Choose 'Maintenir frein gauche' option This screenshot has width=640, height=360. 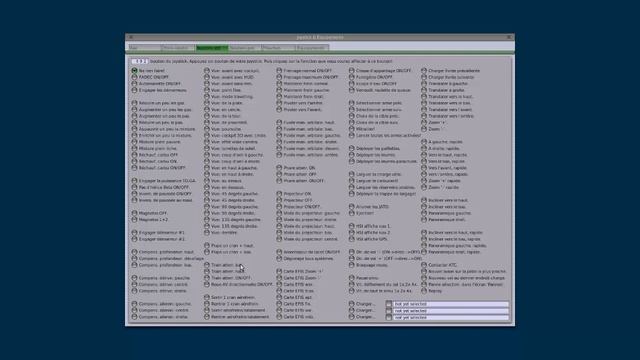(279, 90)
